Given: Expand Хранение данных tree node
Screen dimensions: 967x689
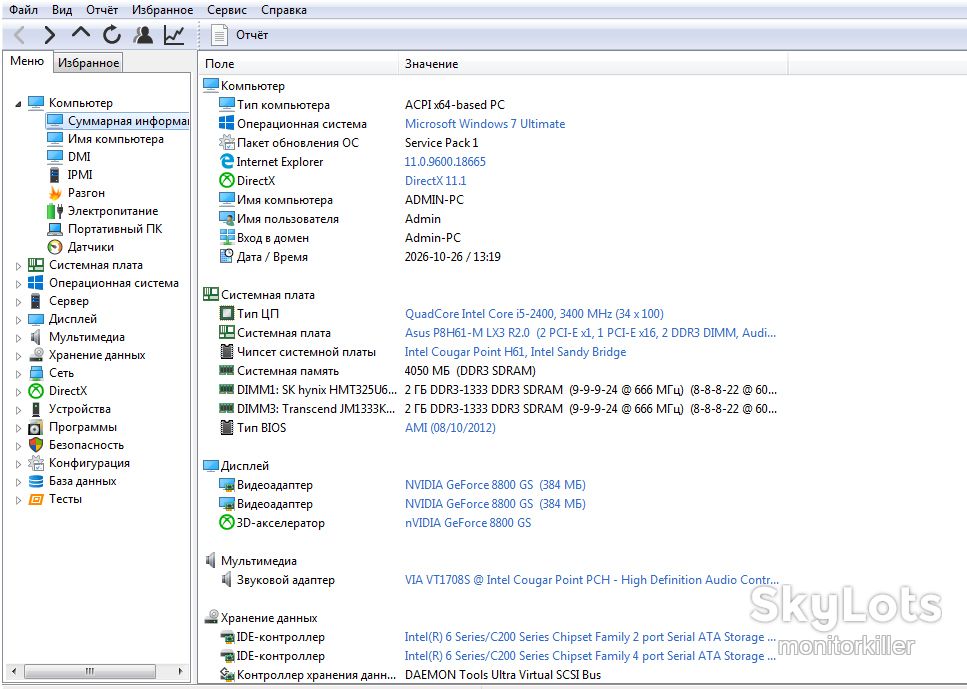Looking at the screenshot, I should pos(18,356).
